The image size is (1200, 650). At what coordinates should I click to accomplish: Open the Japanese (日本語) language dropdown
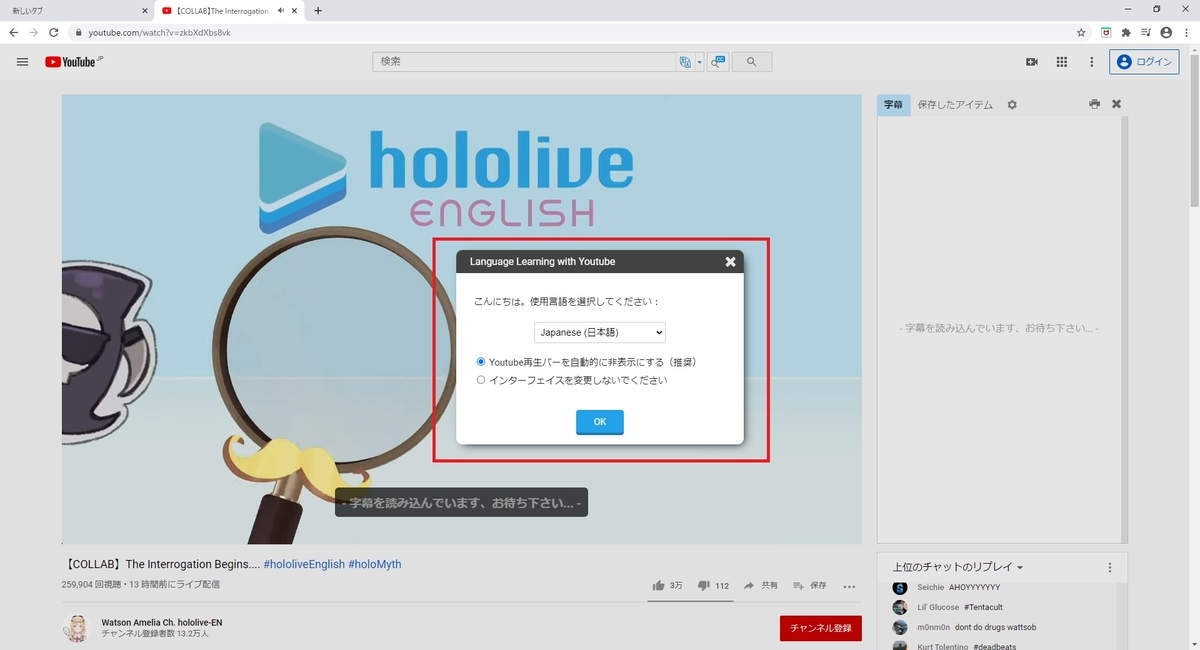600,332
